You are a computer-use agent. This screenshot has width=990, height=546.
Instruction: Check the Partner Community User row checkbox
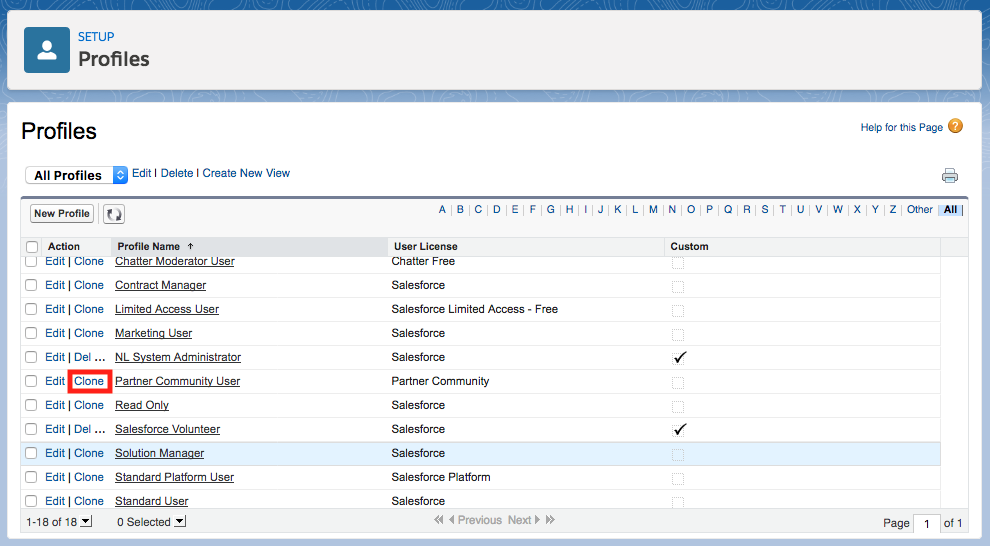31,381
